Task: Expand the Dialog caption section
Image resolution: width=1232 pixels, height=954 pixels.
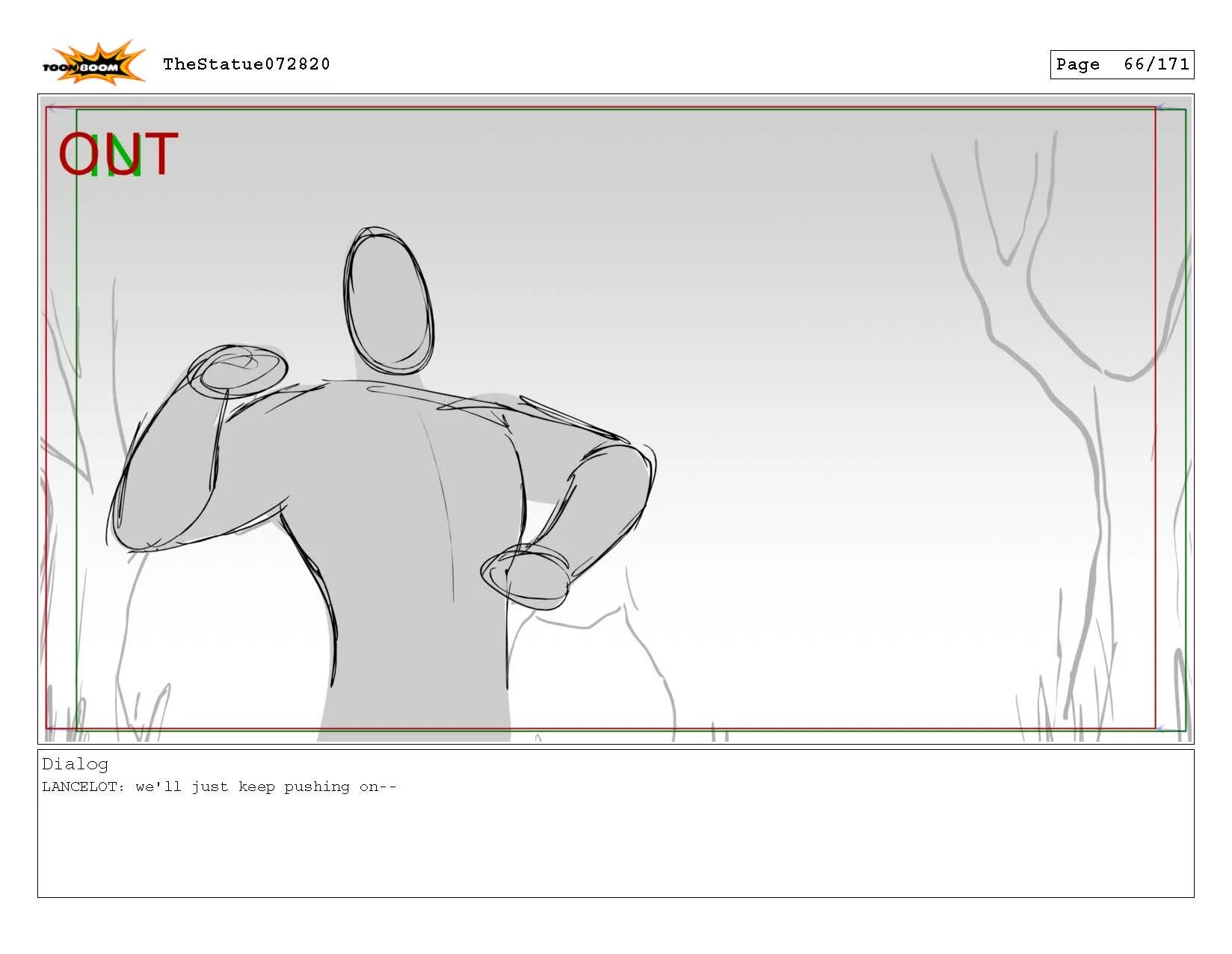Action: coord(76,764)
